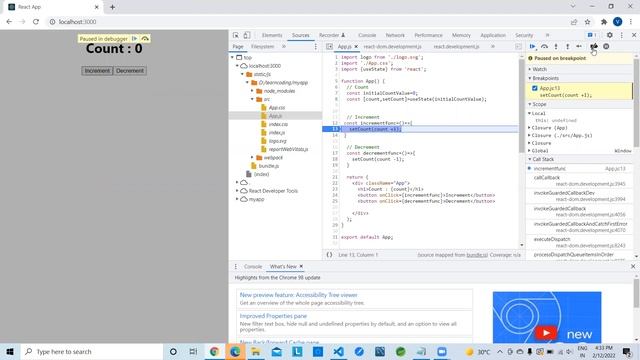Show more editor tabs chevron

click(493, 47)
